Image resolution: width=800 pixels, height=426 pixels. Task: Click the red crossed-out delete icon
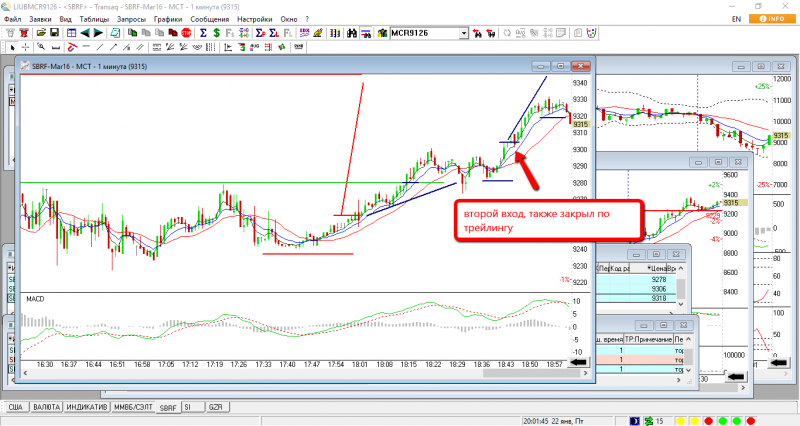click(x=24, y=33)
